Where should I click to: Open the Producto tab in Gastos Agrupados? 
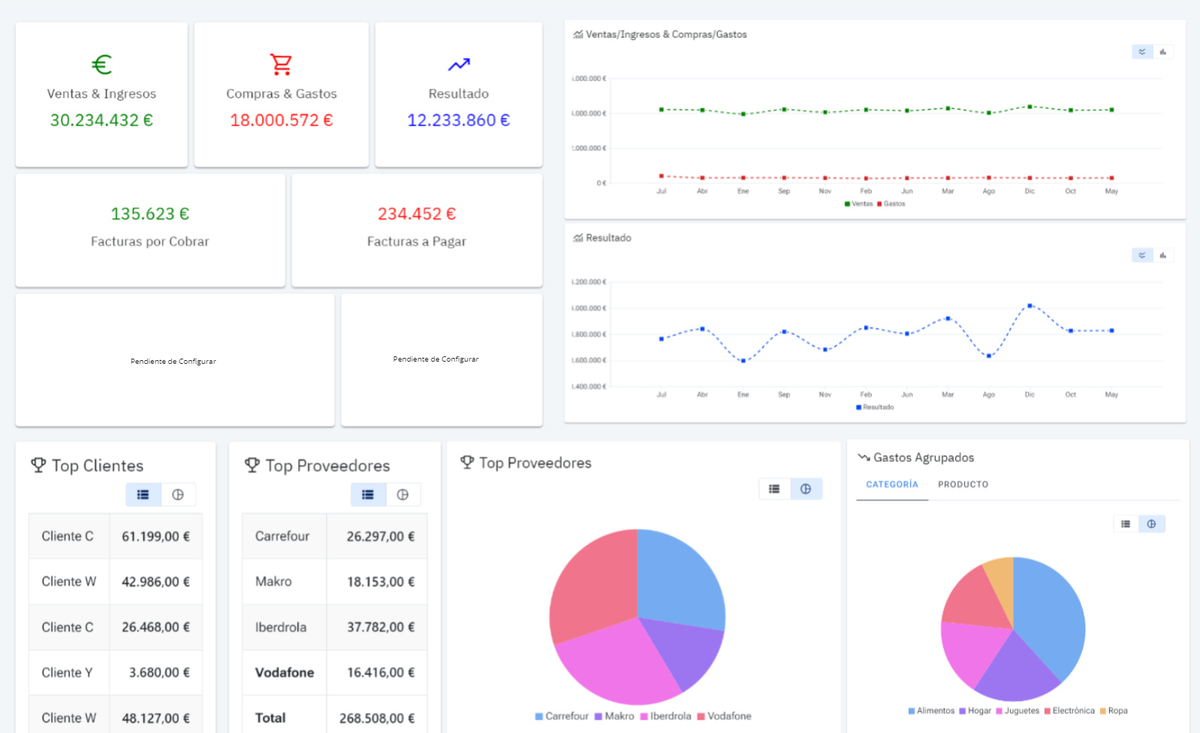[962, 484]
